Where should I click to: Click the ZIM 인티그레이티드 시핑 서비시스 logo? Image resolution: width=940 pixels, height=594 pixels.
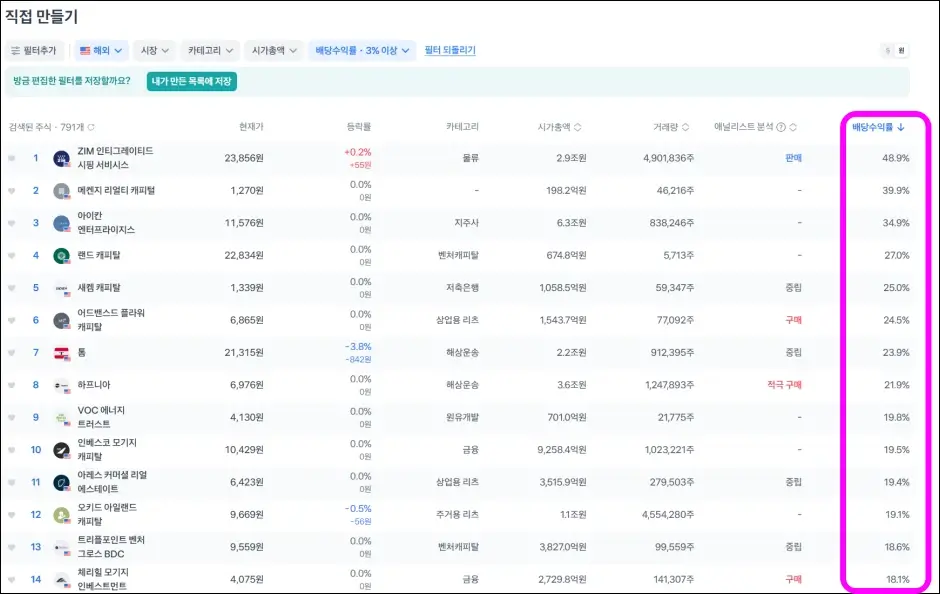point(61,158)
